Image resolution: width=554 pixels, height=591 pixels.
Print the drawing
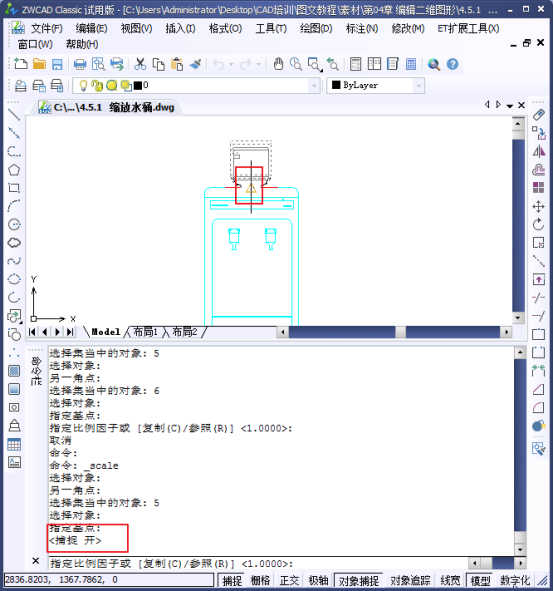[x=80, y=64]
